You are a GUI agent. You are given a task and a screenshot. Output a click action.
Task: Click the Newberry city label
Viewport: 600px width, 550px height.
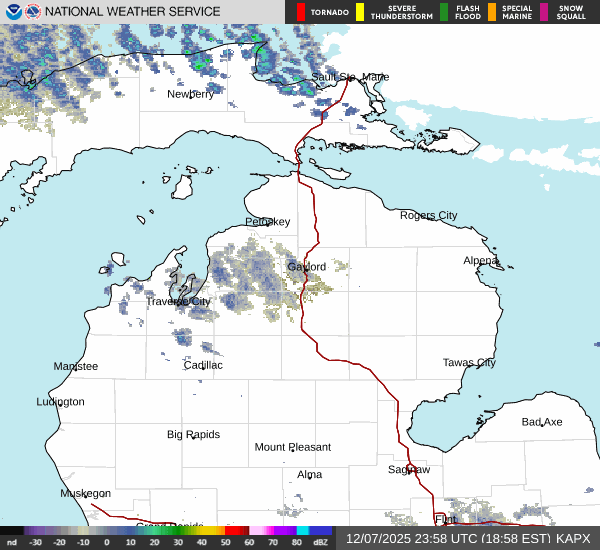[190, 94]
